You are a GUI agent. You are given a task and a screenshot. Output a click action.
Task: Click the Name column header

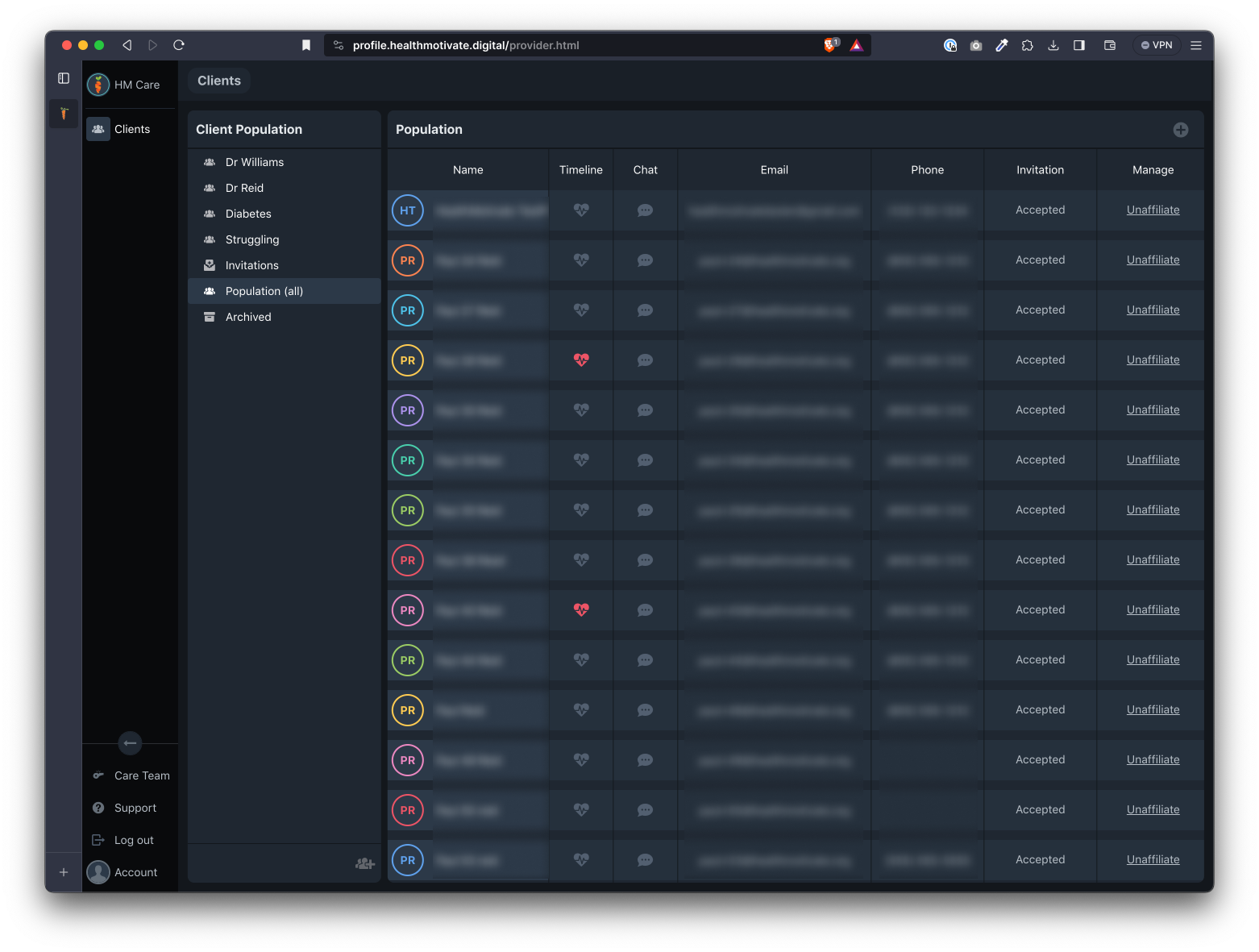[468, 170]
